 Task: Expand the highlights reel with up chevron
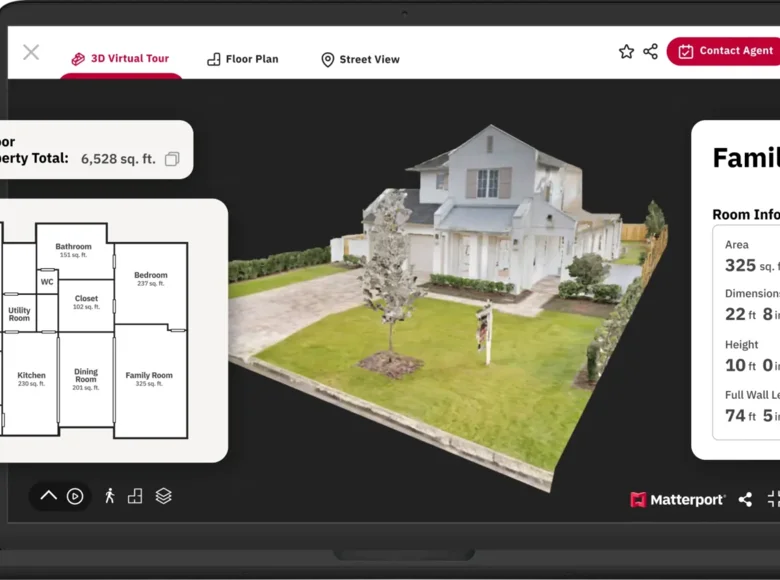pyautogui.click(x=48, y=496)
